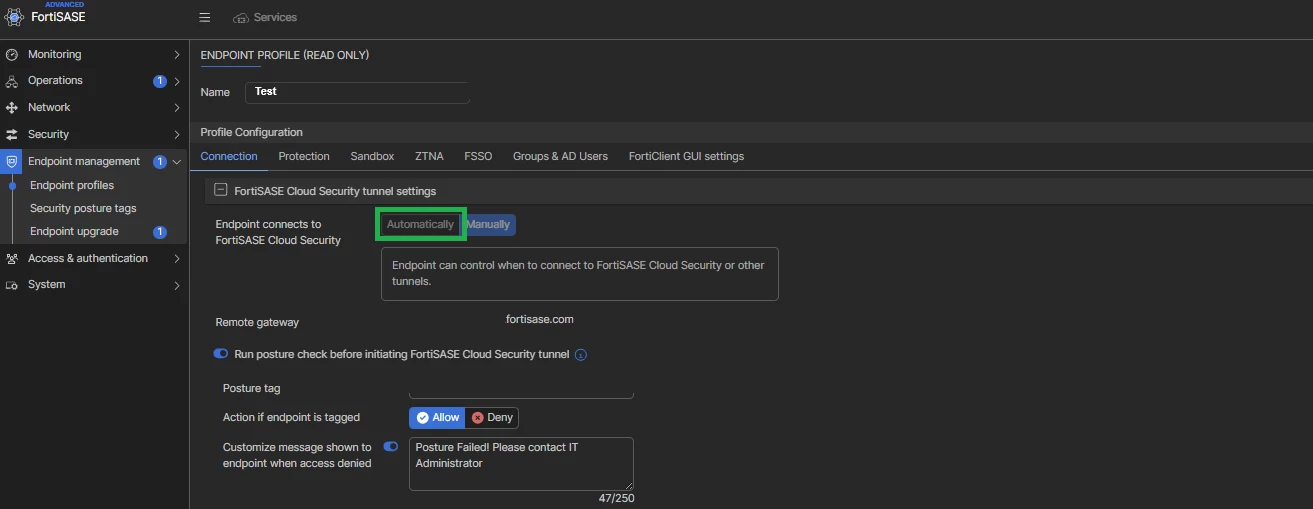Open Endpoint upgrade in sidebar
1313x509 pixels.
(74, 231)
